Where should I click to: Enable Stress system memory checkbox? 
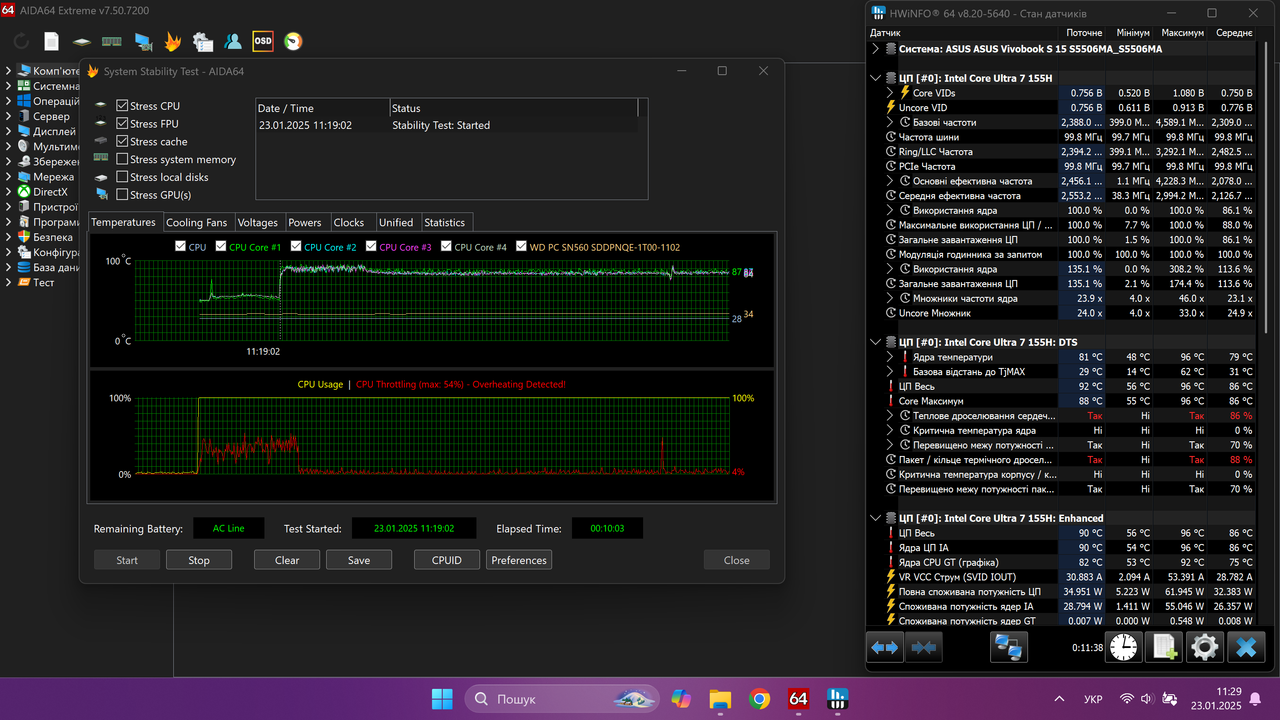coord(122,159)
